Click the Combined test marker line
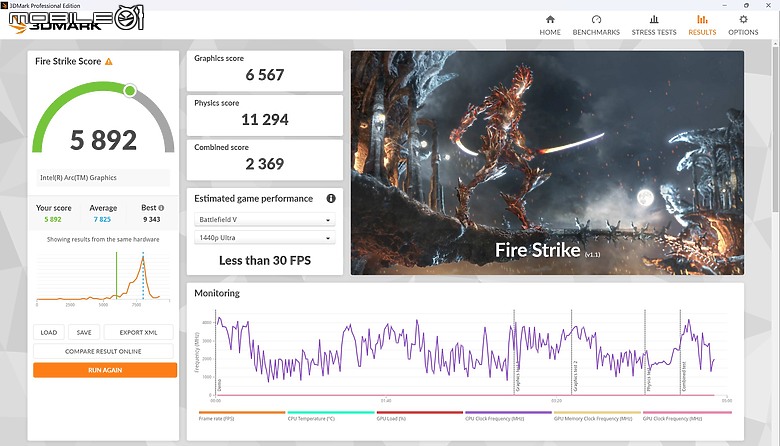 [680, 352]
